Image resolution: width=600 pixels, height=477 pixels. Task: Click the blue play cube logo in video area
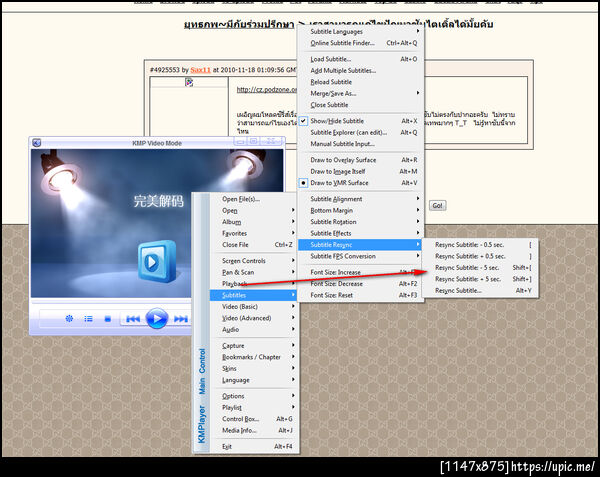pos(157,261)
